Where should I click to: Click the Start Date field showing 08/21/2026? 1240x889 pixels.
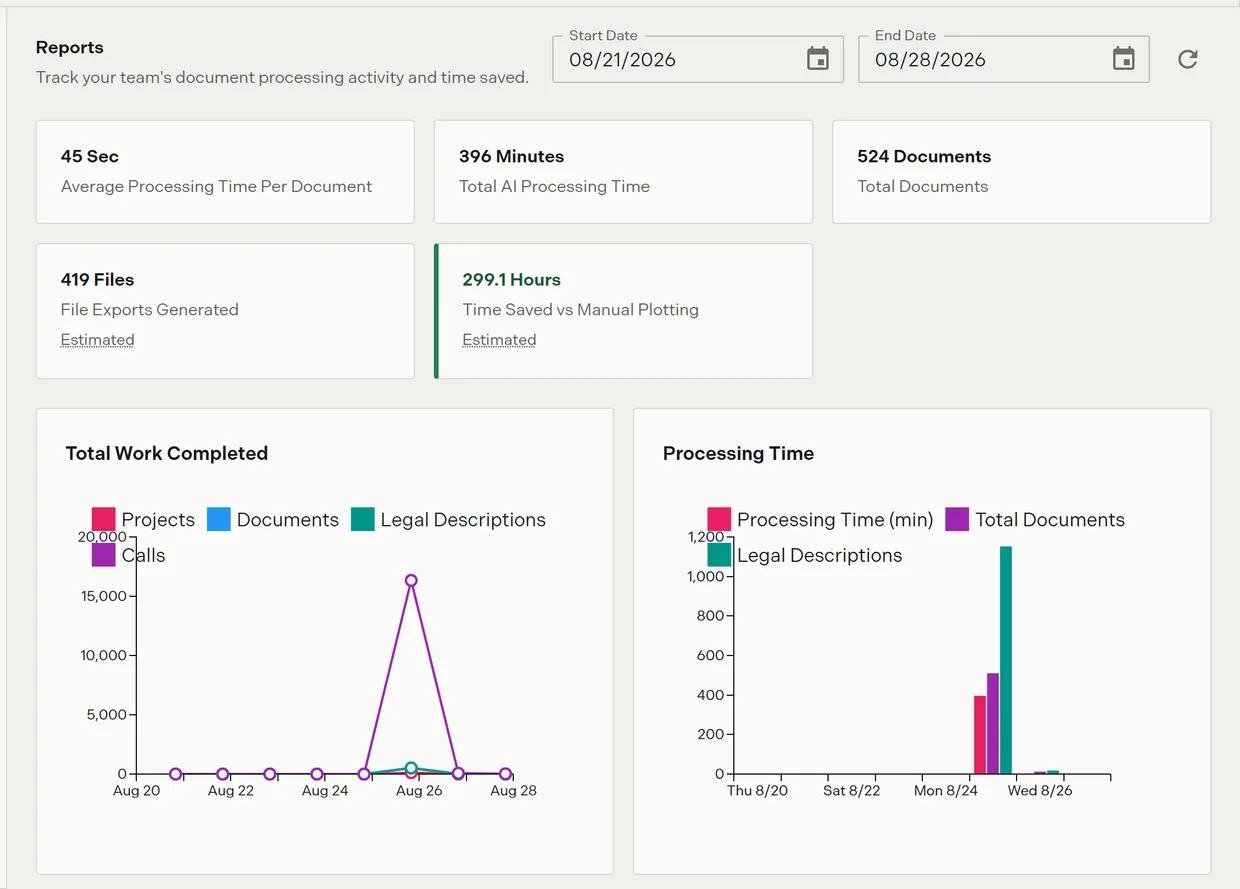[x=698, y=59]
